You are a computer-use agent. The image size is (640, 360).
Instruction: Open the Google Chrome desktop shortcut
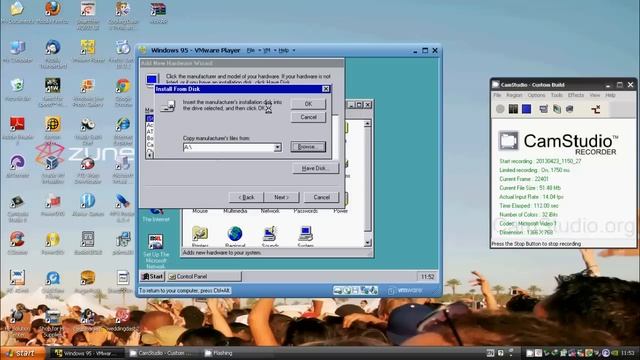click(x=123, y=86)
